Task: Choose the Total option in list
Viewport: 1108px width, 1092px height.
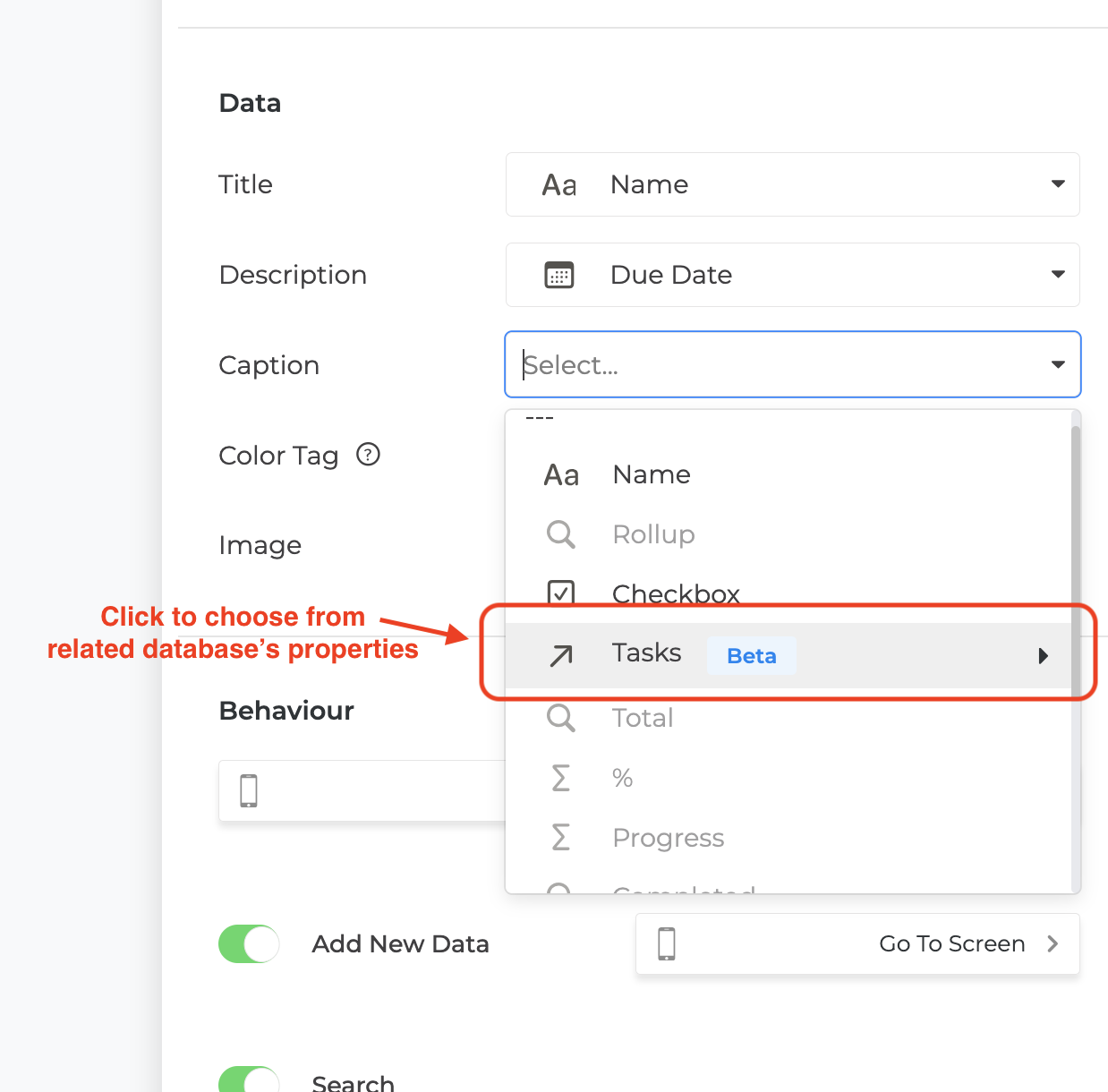Action: 643,718
